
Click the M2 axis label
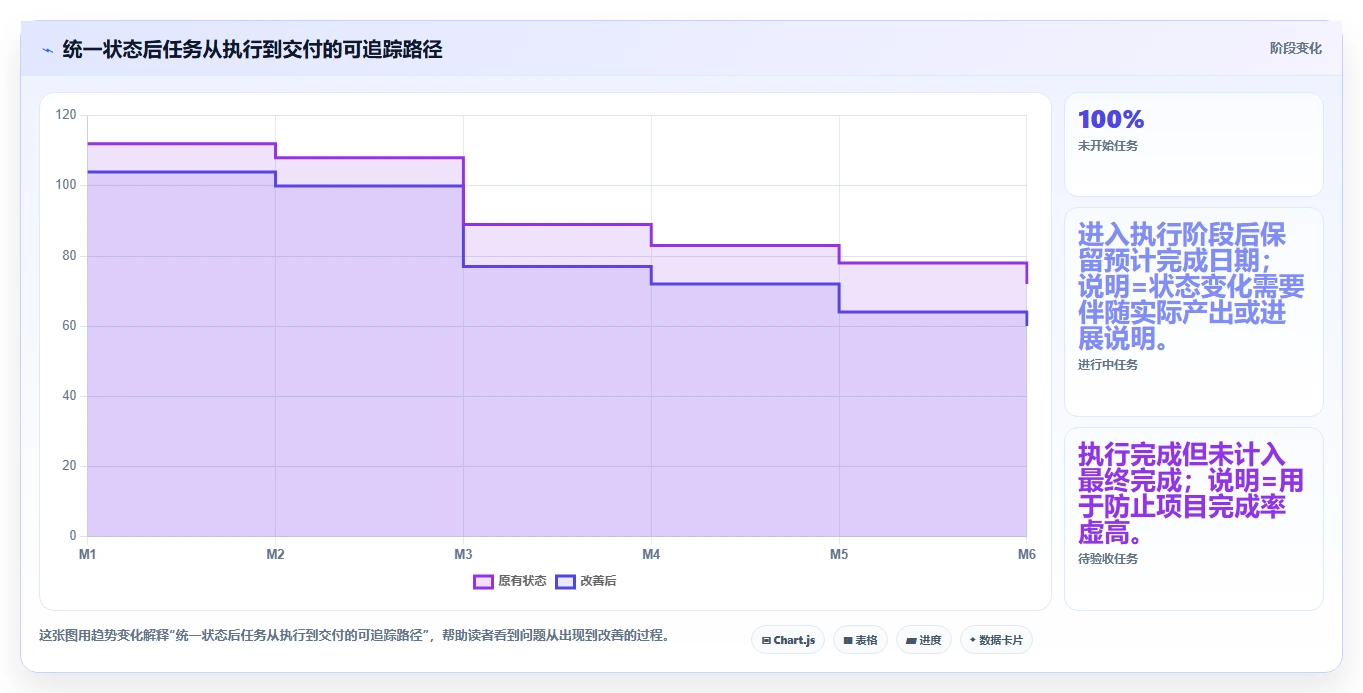point(275,554)
